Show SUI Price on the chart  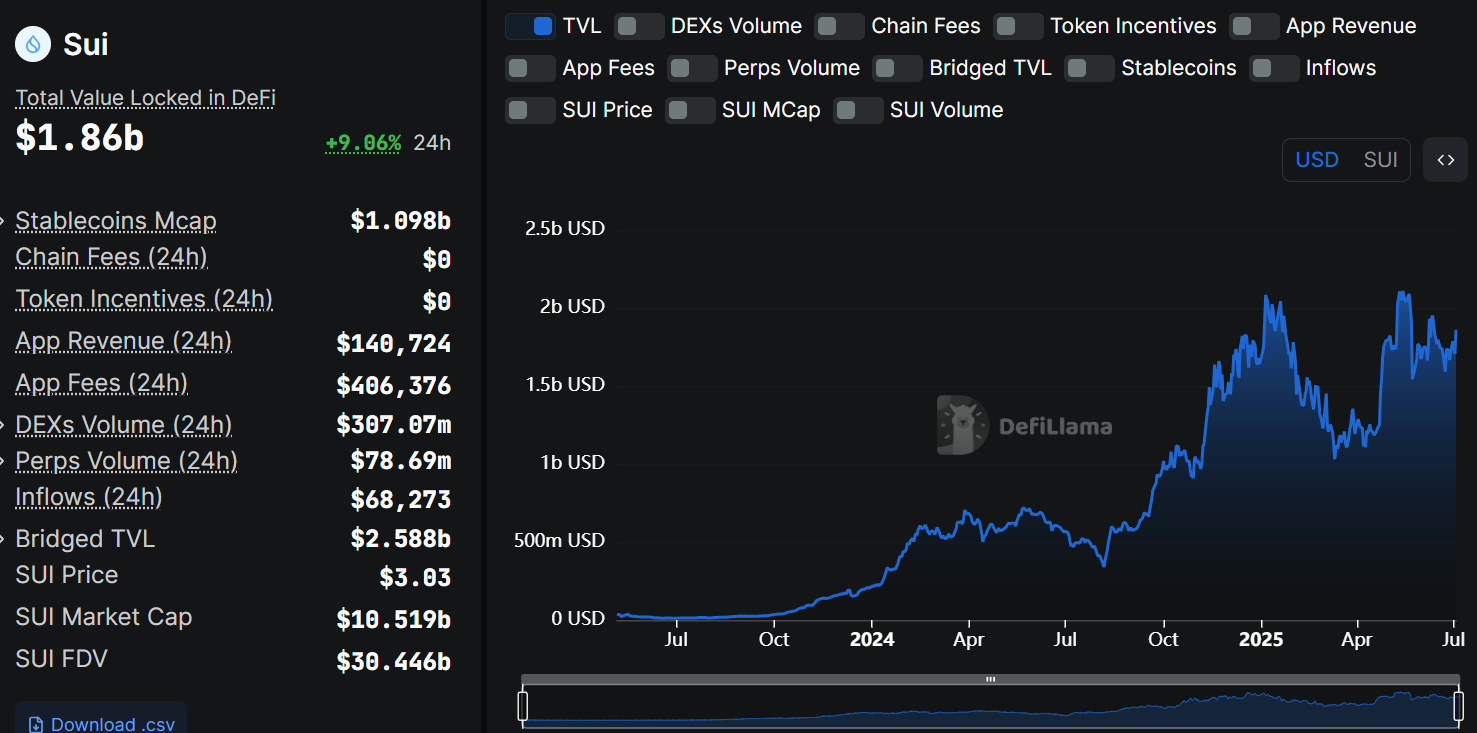tap(530, 110)
